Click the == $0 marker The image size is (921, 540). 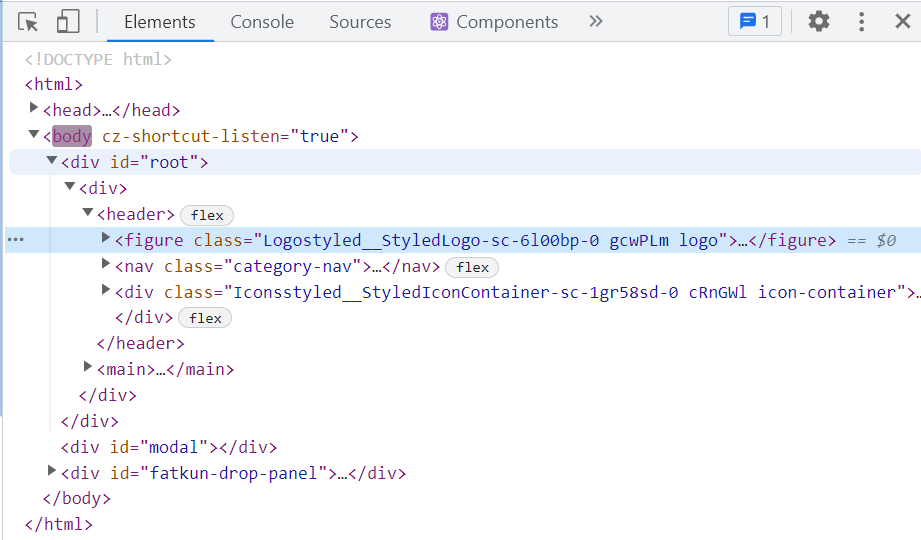872,241
